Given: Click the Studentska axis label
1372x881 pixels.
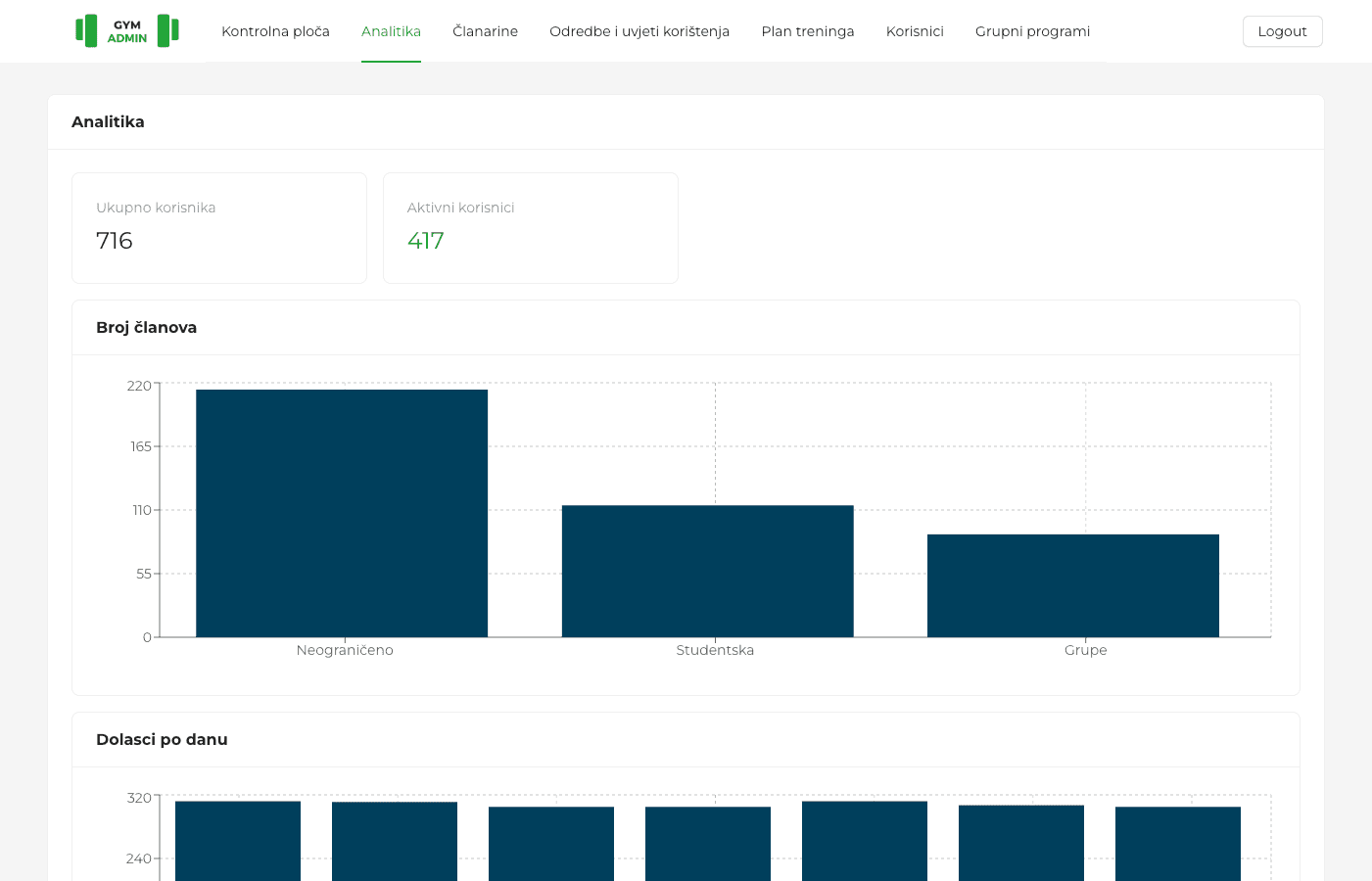Looking at the screenshot, I should coord(715,650).
